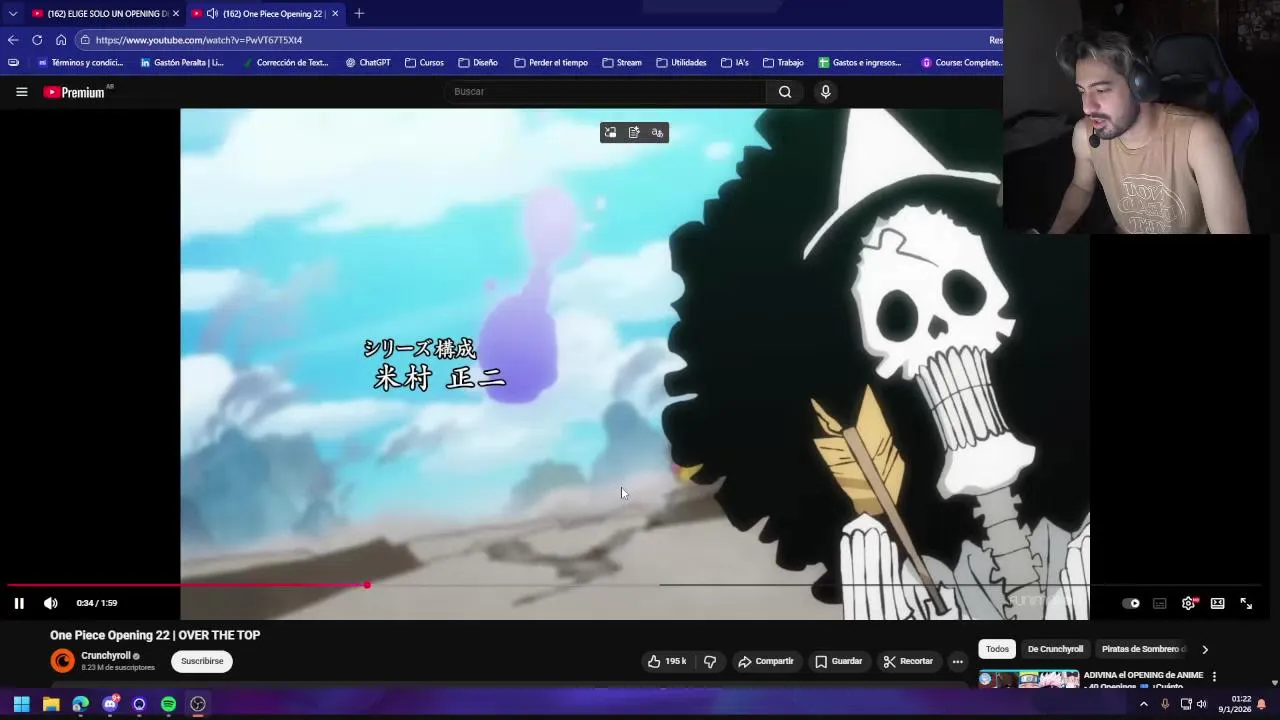Open a new browser tab
The width and height of the screenshot is (1280, 720).
click(359, 14)
